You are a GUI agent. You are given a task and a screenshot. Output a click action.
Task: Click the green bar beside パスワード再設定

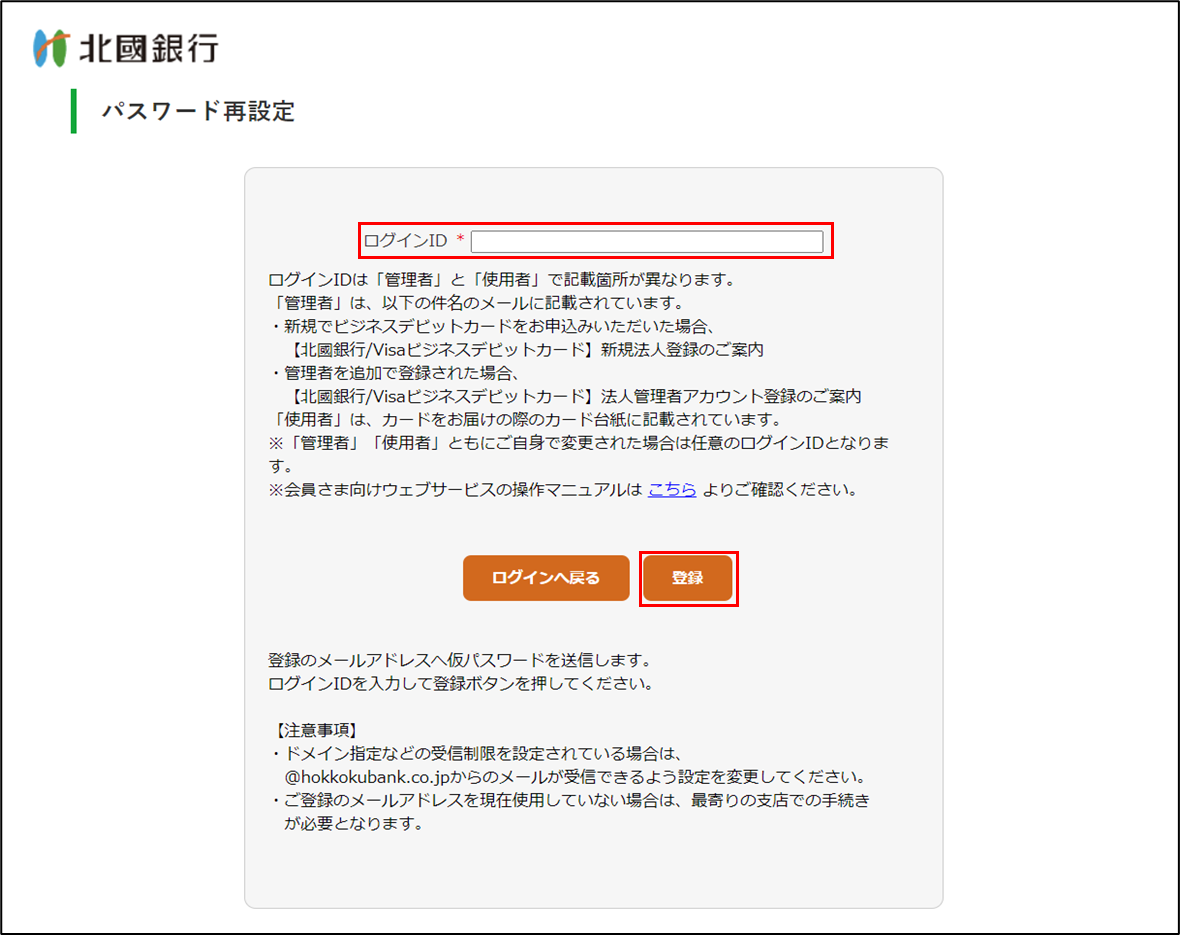(x=73, y=111)
